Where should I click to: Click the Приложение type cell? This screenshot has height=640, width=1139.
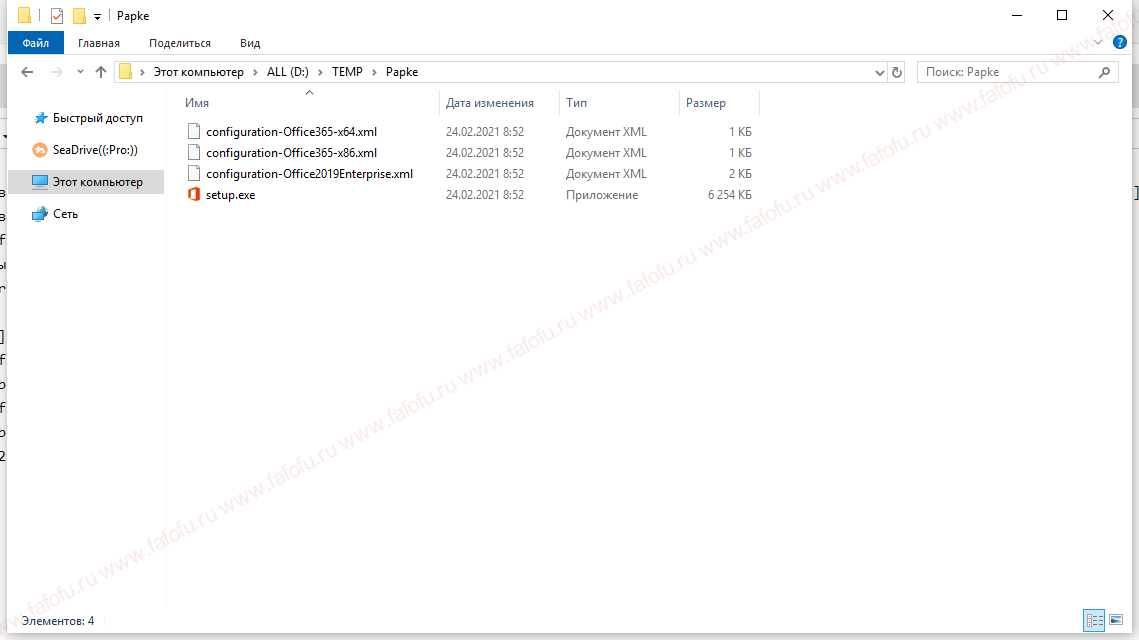pos(601,195)
